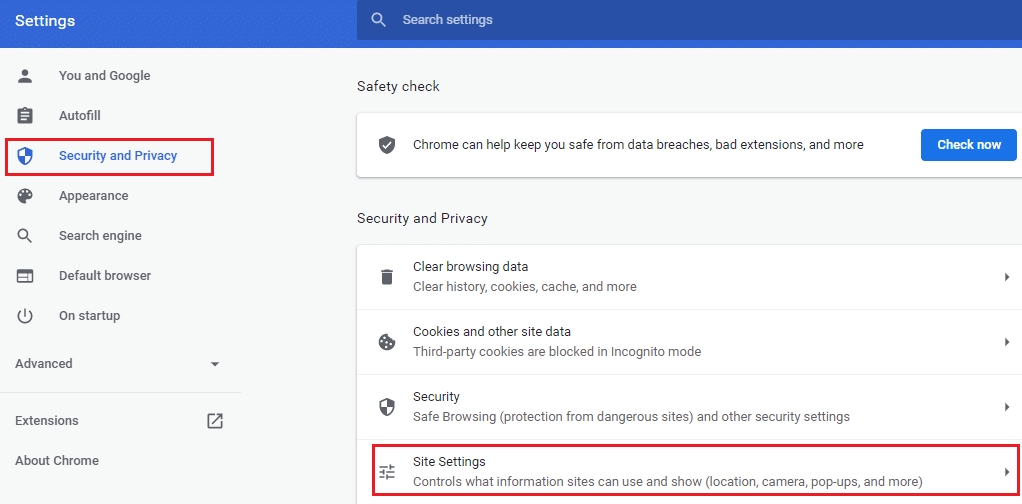Open Cookies and other site data chevron arrow
The image size is (1022, 504).
pos(1007,342)
